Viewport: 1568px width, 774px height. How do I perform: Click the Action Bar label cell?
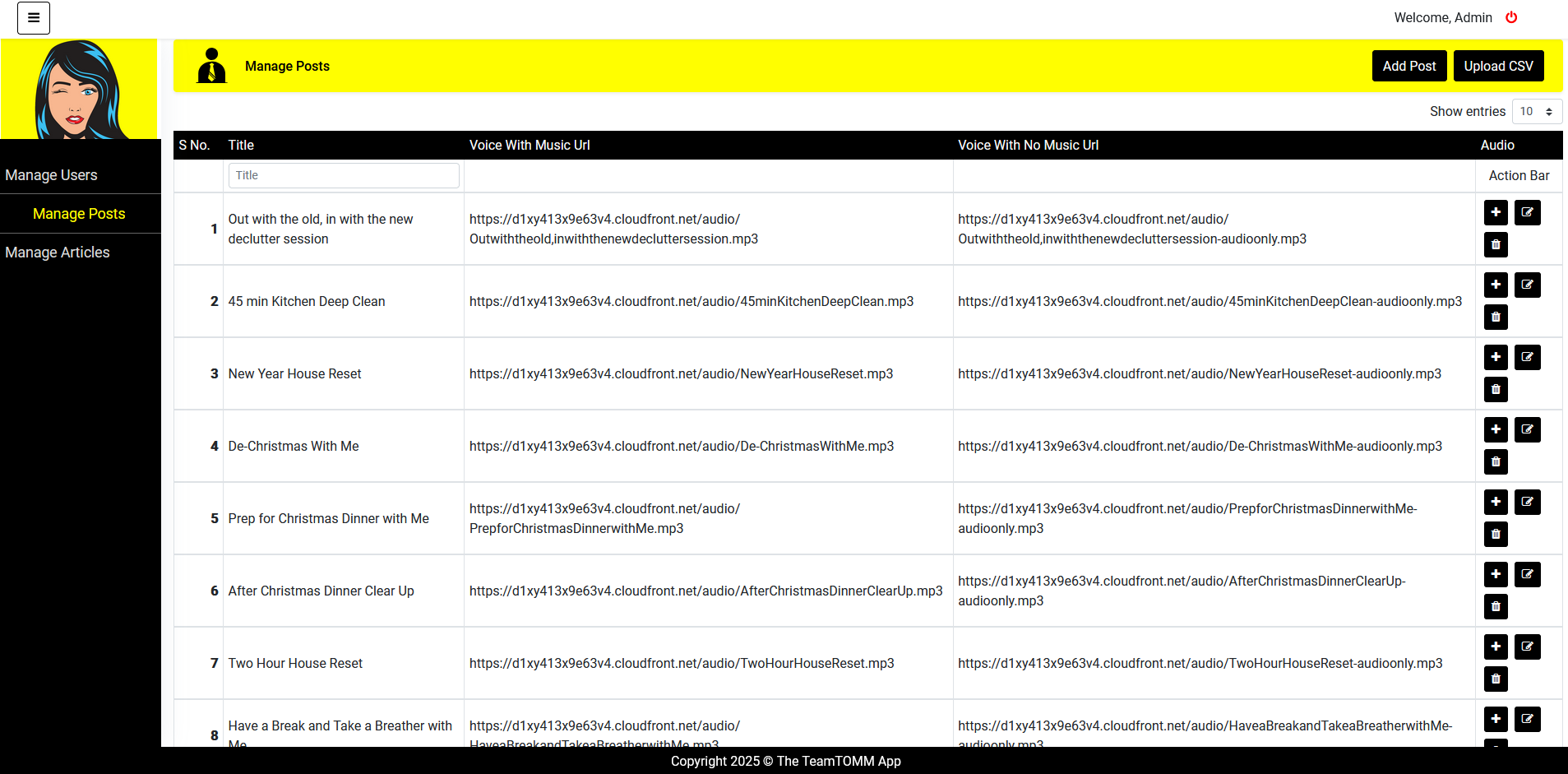(x=1519, y=175)
